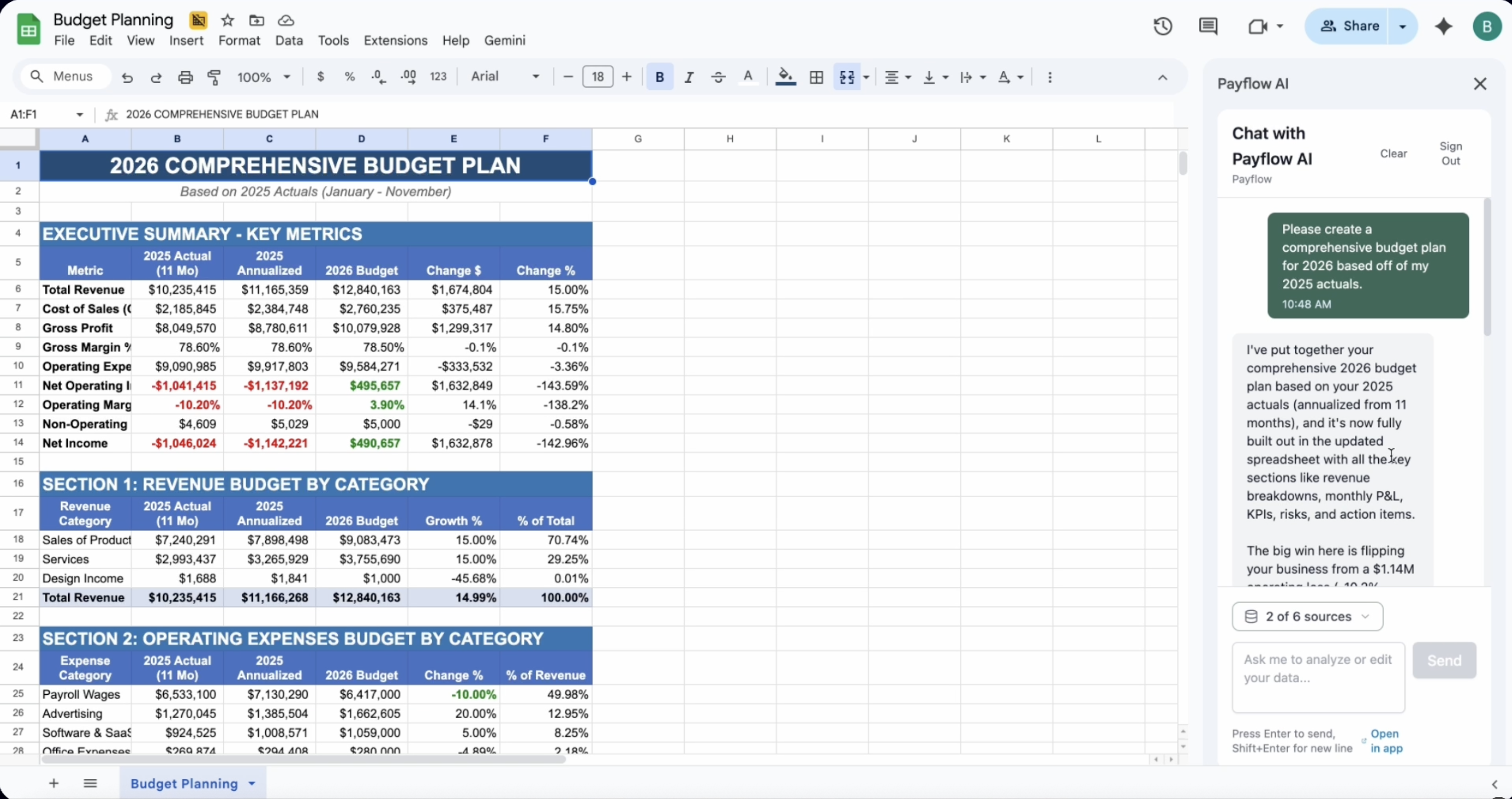Click the Print icon in toolbar
The image size is (1512, 799).
click(x=186, y=77)
